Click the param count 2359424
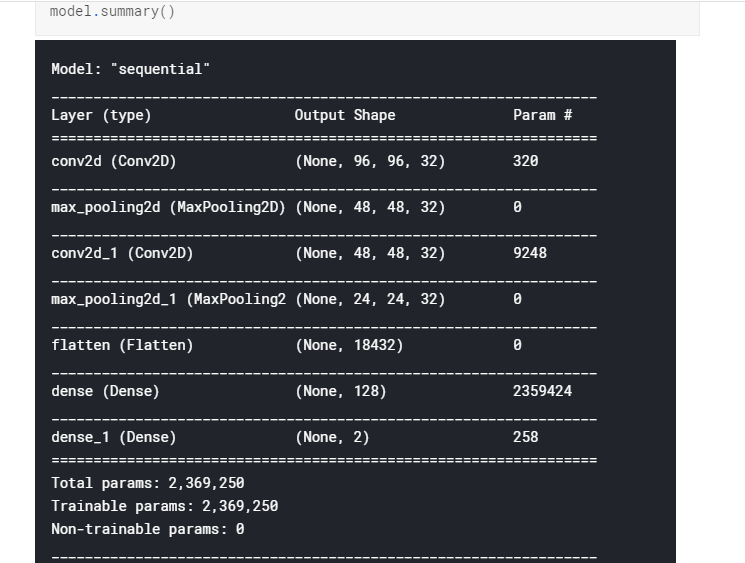Viewport: 745px width, 563px height. (x=543, y=391)
